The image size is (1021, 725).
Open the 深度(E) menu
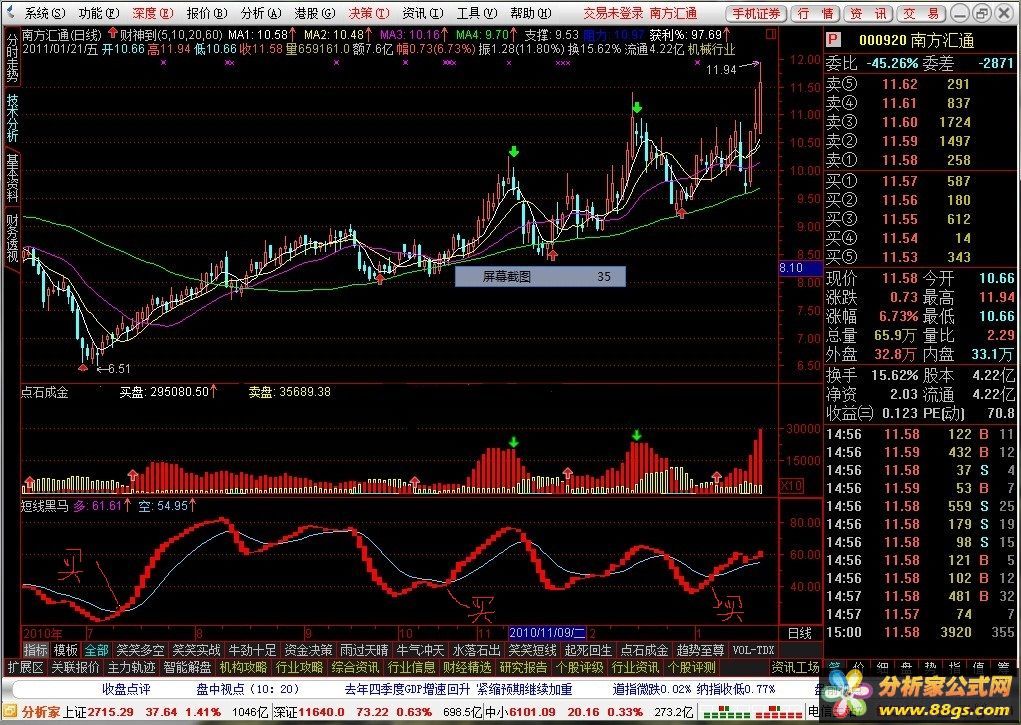pyautogui.click(x=153, y=13)
